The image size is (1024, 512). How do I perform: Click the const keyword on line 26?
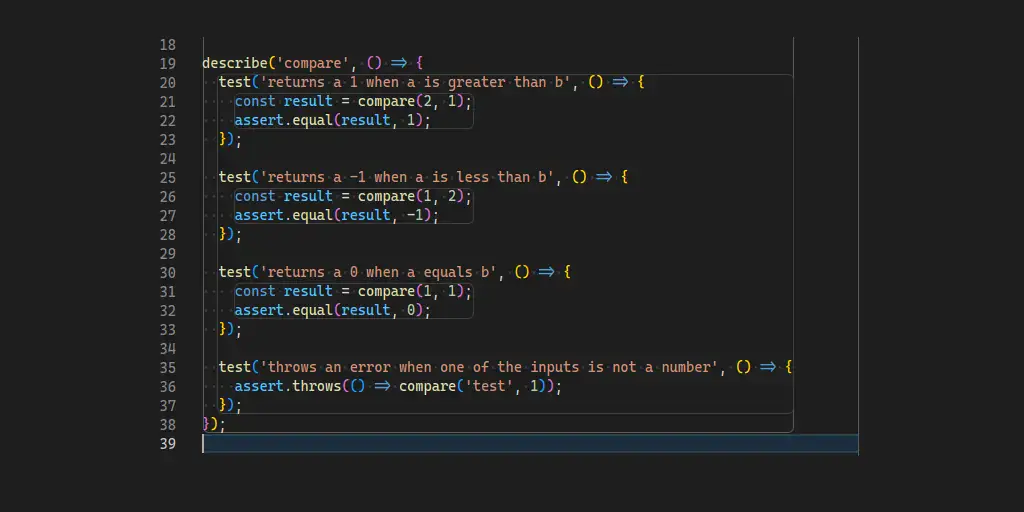coord(255,197)
